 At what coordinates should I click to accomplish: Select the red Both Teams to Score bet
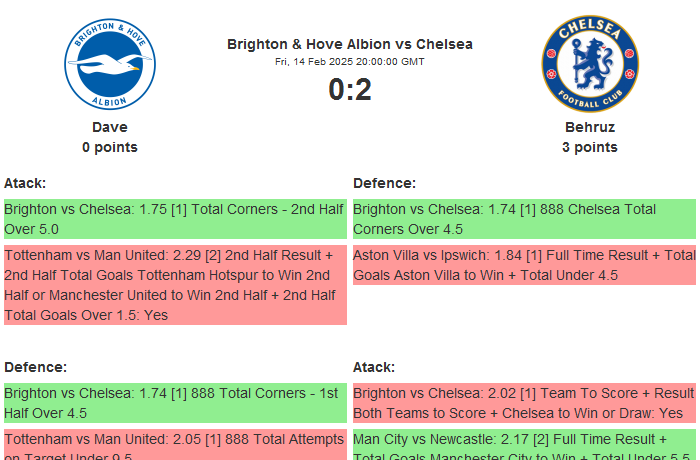pos(524,403)
